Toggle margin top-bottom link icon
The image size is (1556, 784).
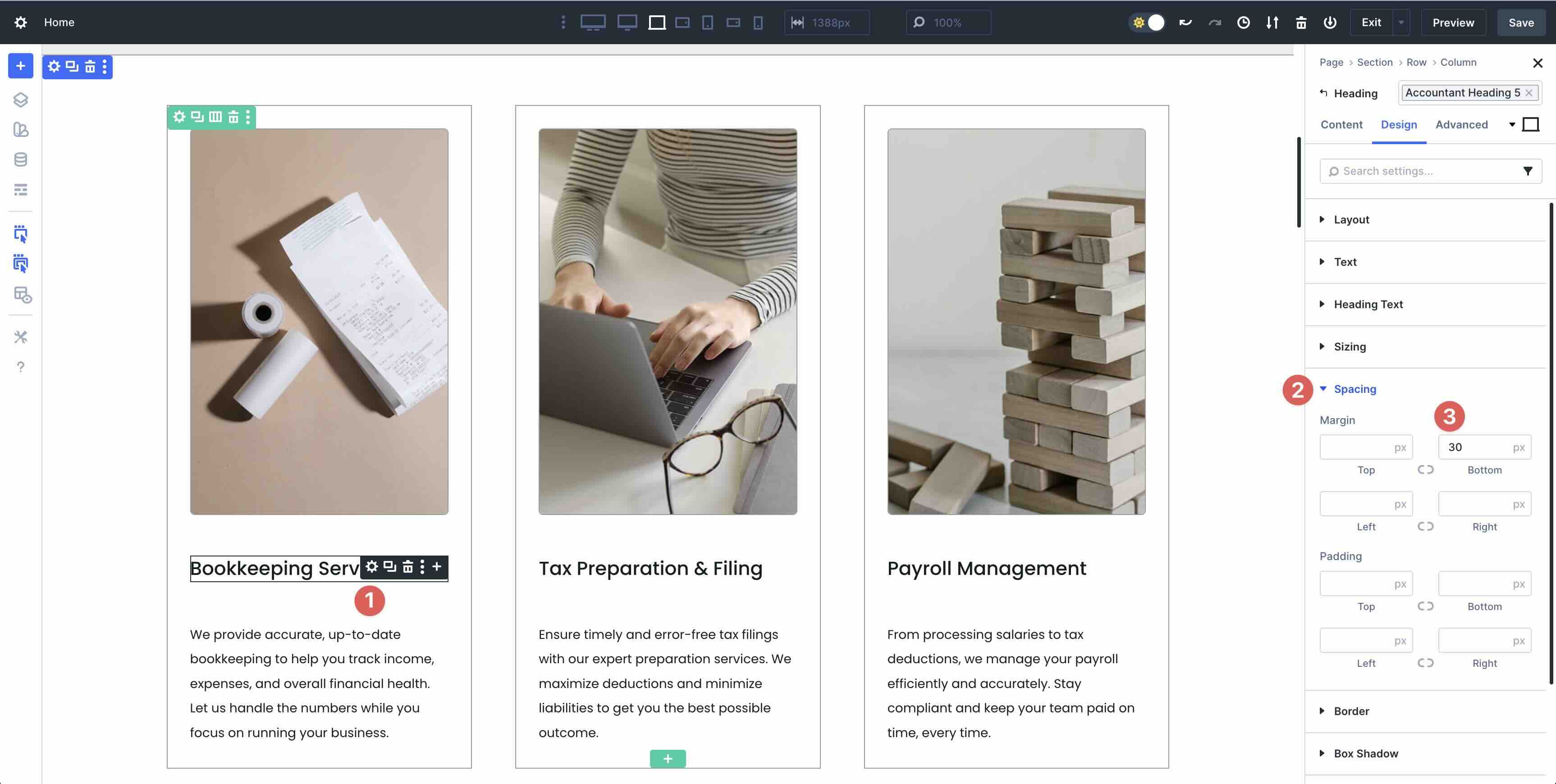click(x=1425, y=469)
